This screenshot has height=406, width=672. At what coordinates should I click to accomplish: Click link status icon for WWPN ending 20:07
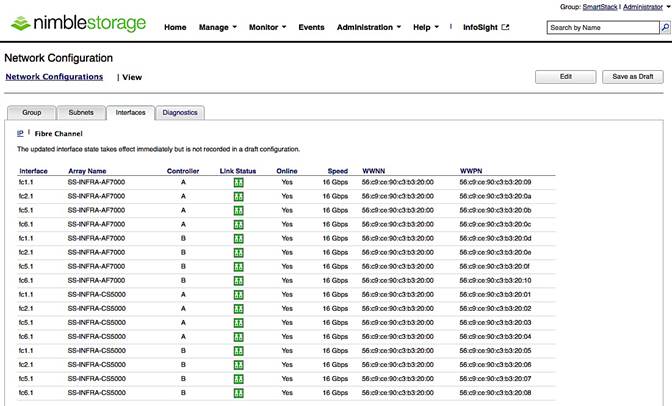pos(238,379)
